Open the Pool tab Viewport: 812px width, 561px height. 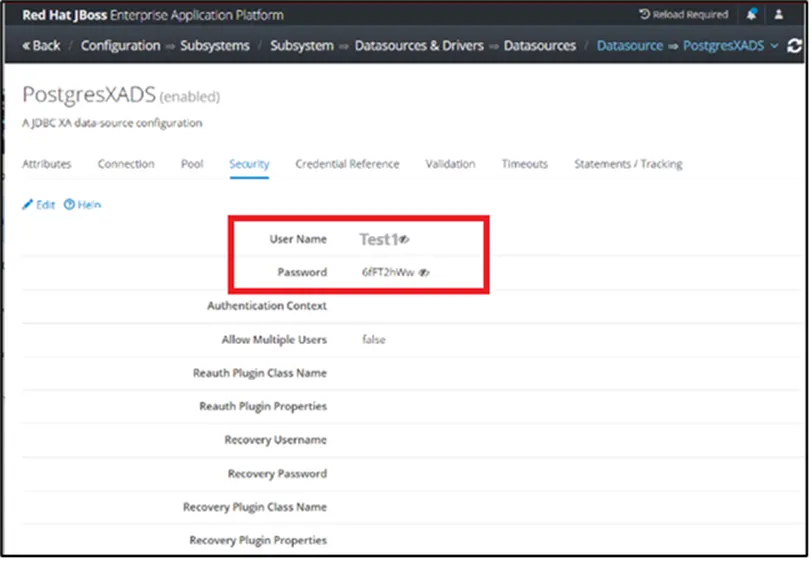tap(192, 164)
